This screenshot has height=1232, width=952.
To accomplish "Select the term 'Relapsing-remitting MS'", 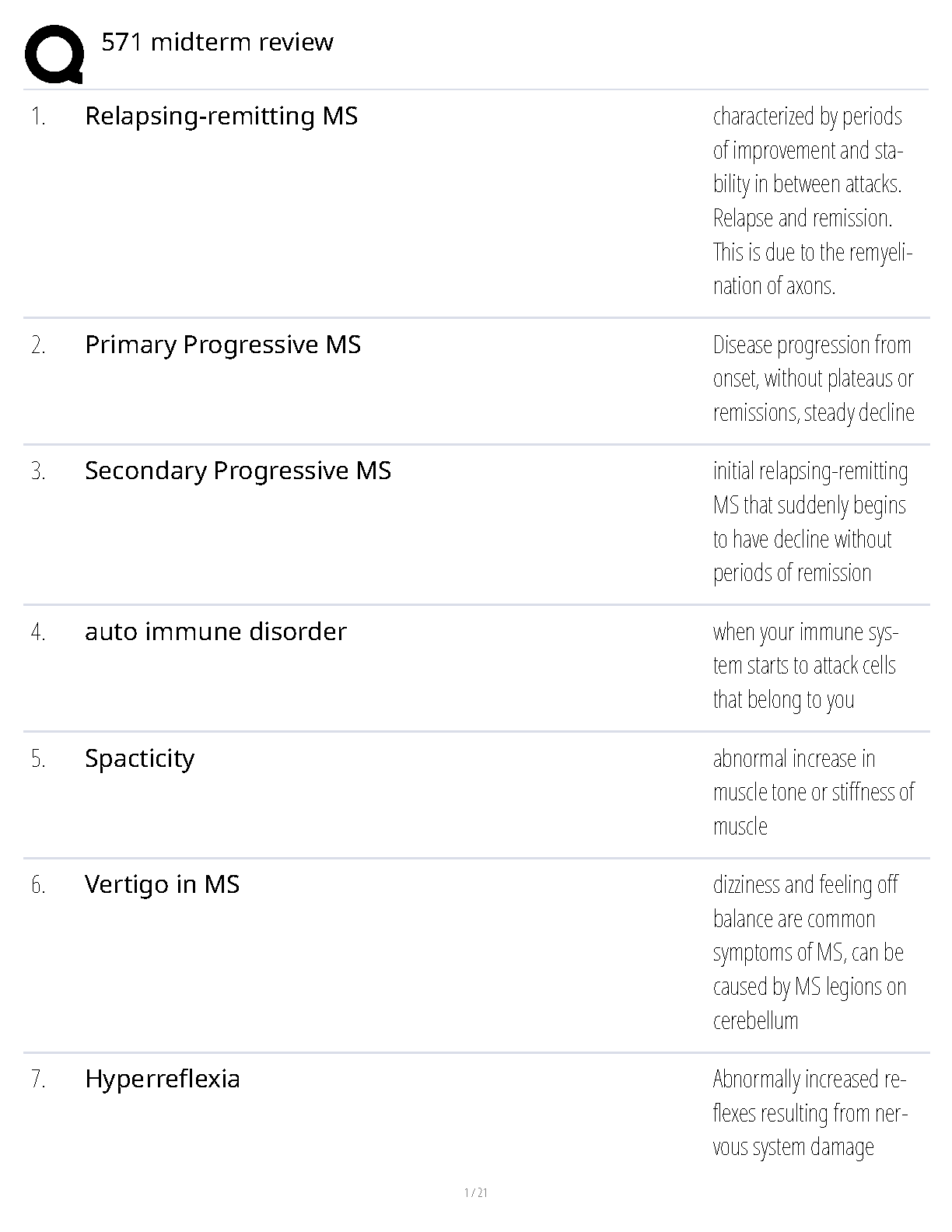I will pos(221,116).
